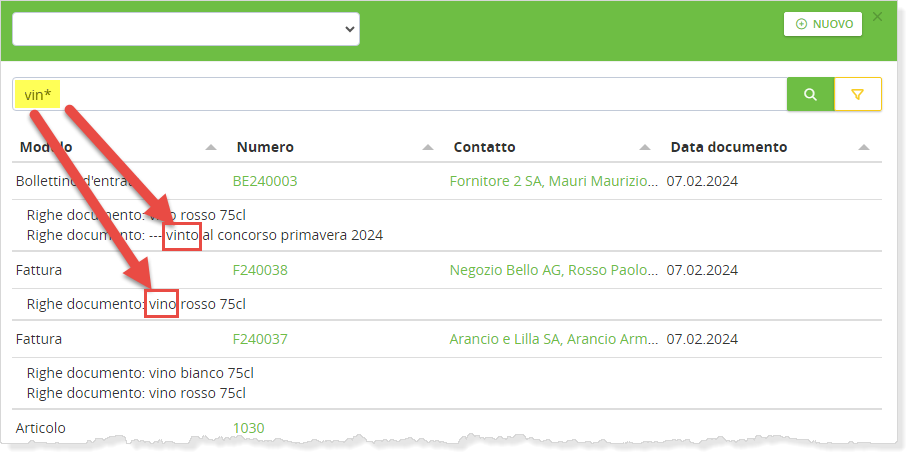Viewport: 913px width, 459px height.
Task: Open the empty dropdown at top left
Action: [186, 29]
